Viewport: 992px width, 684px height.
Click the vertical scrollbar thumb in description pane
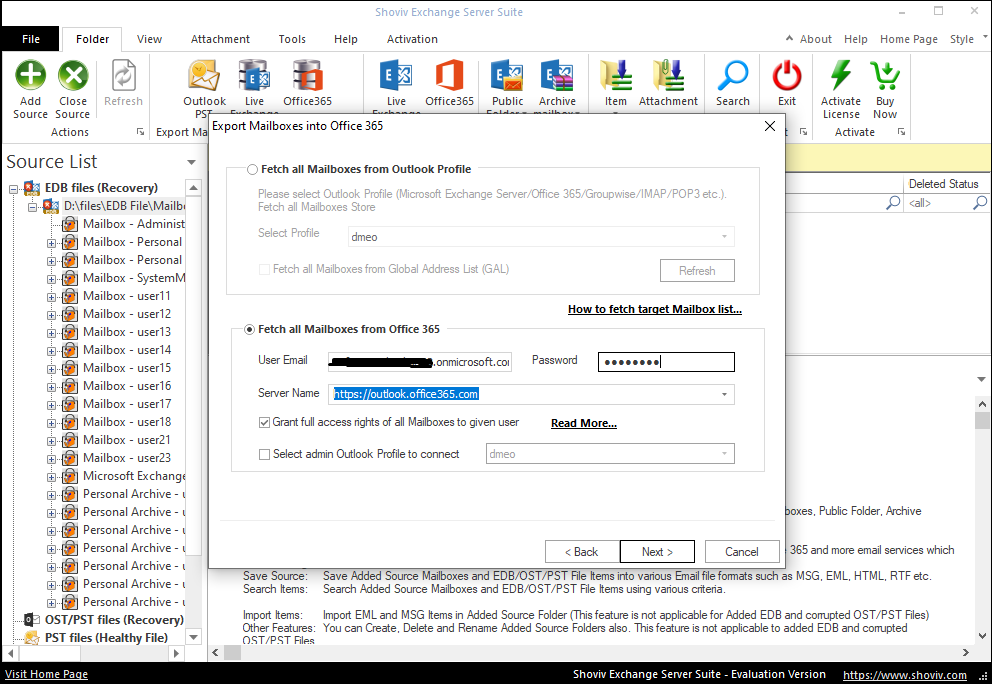click(982, 421)
